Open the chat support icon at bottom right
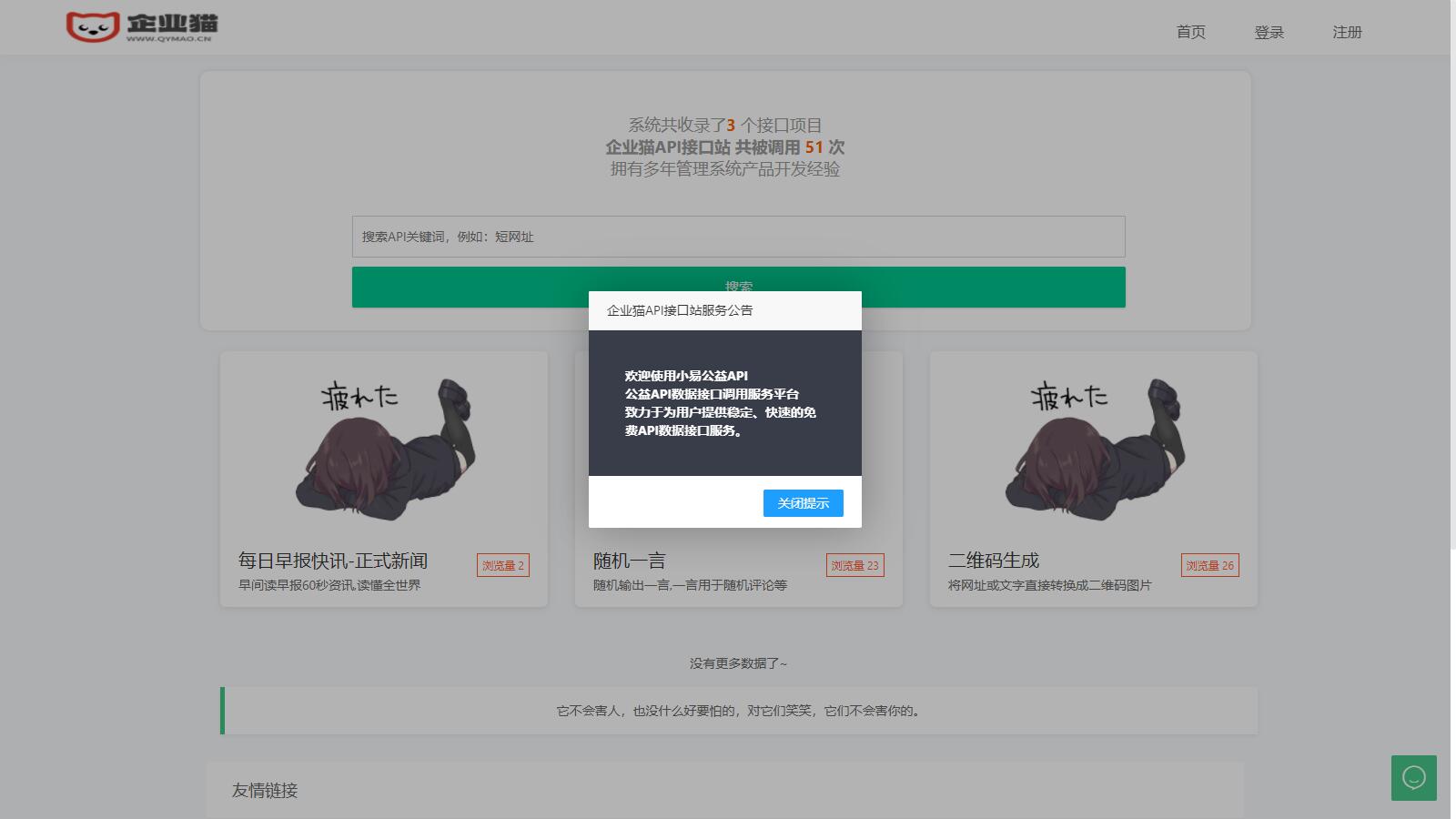The image size is (1456, 819). 1413,778
